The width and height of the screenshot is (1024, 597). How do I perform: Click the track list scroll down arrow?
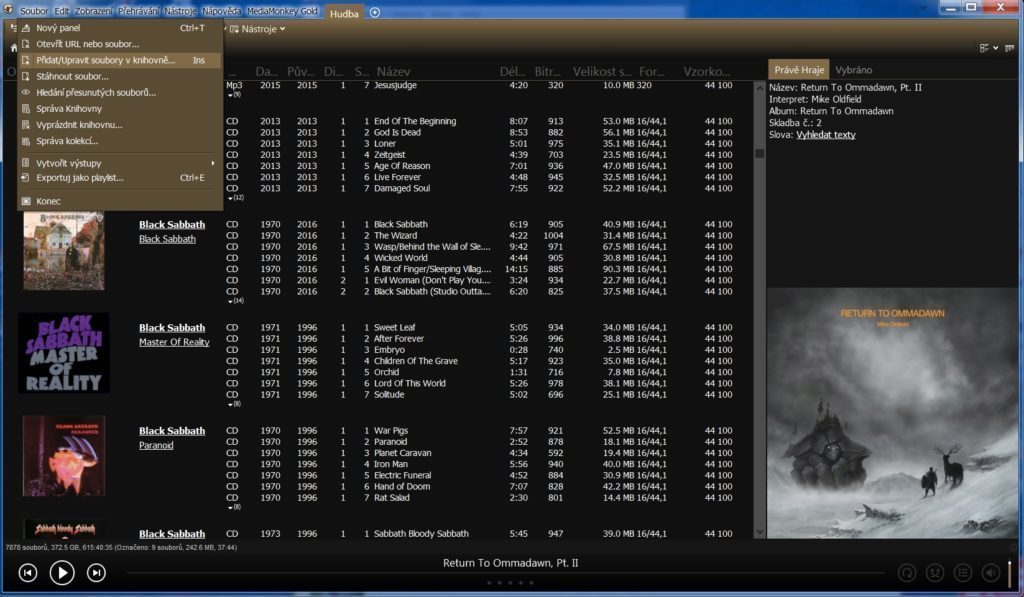point(759,532)
